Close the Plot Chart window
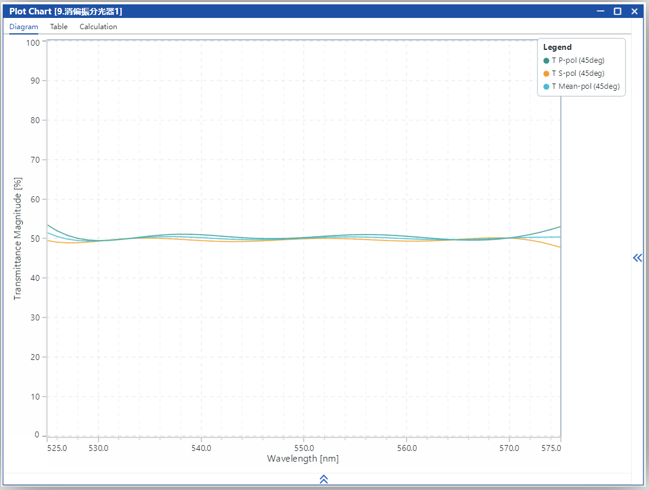Screen dimensions: 649x490 tap(635, 11)
